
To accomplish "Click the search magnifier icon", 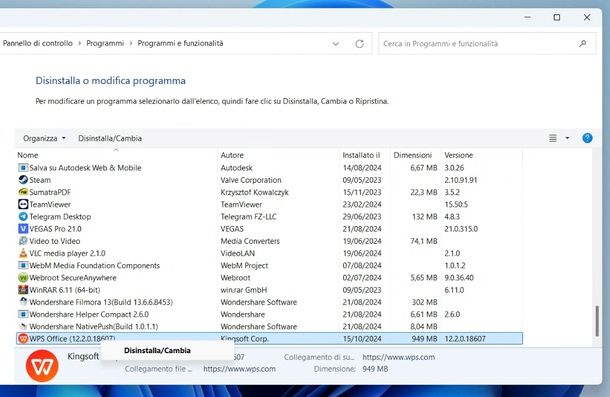I will (582, 44).
